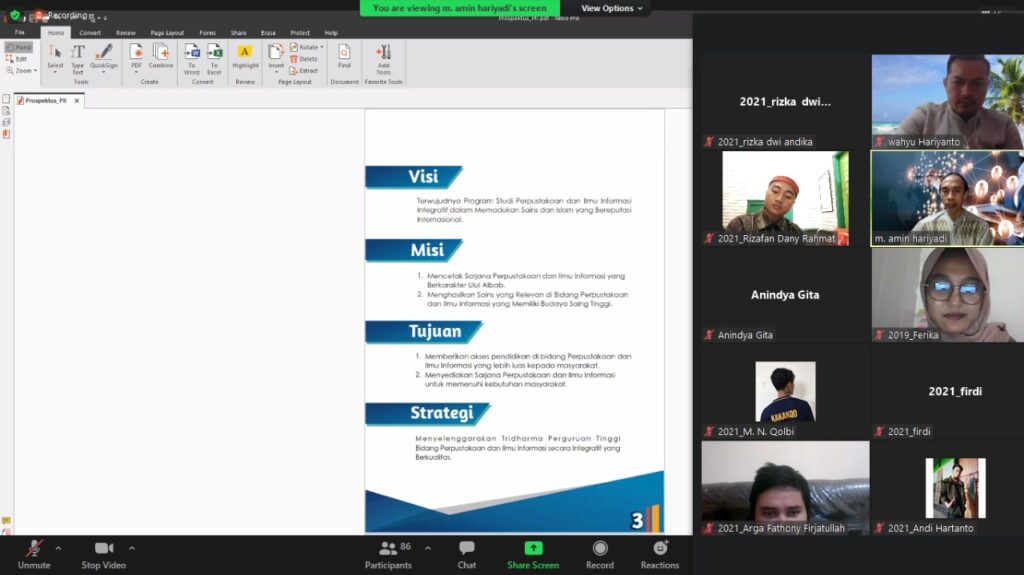This screenshot has width=1024, height=575.
Task: Open the File menu
Action: (19, 33)
